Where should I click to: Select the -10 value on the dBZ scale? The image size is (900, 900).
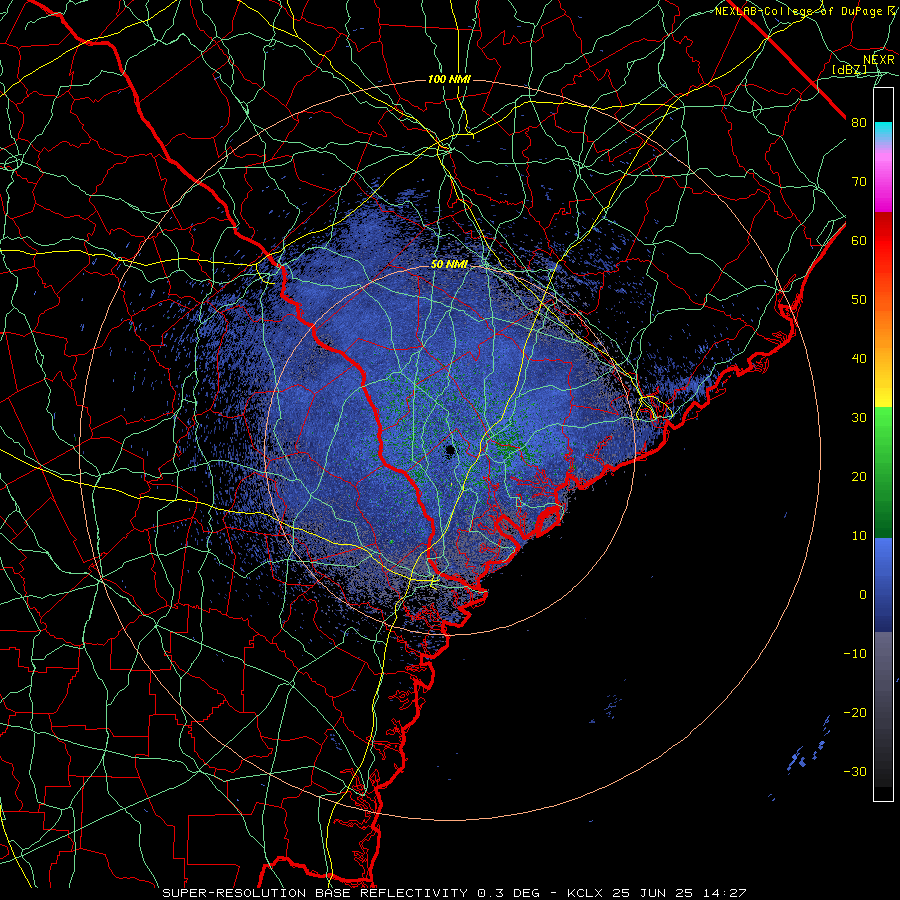coord(855,654)
